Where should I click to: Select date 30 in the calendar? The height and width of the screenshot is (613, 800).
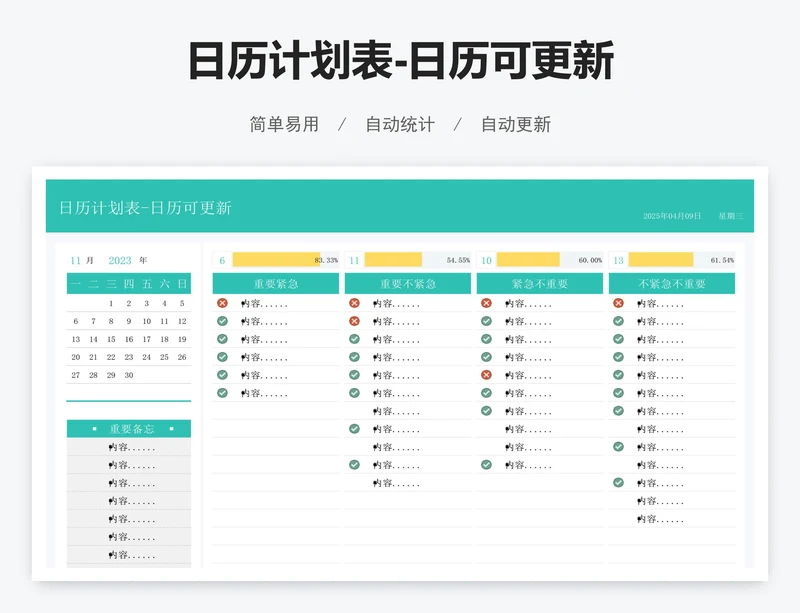[129, 375]
